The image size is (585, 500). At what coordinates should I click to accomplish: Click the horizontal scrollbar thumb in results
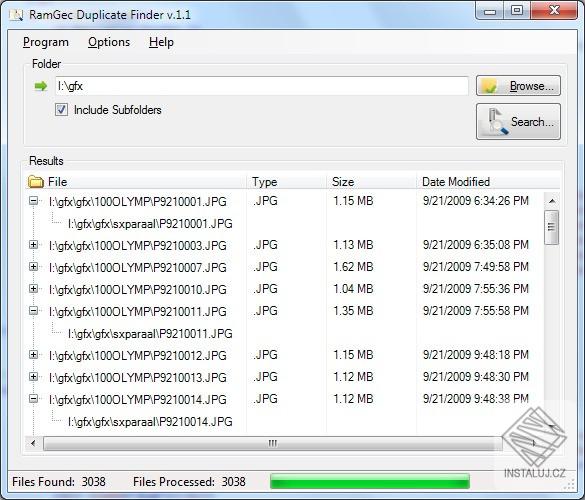pyautogui.click(x=273, y=443)
